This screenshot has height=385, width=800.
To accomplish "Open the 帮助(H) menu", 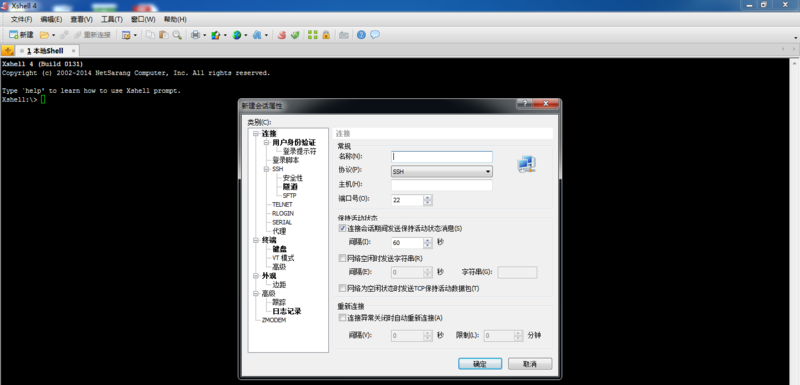I will [175, 19].
